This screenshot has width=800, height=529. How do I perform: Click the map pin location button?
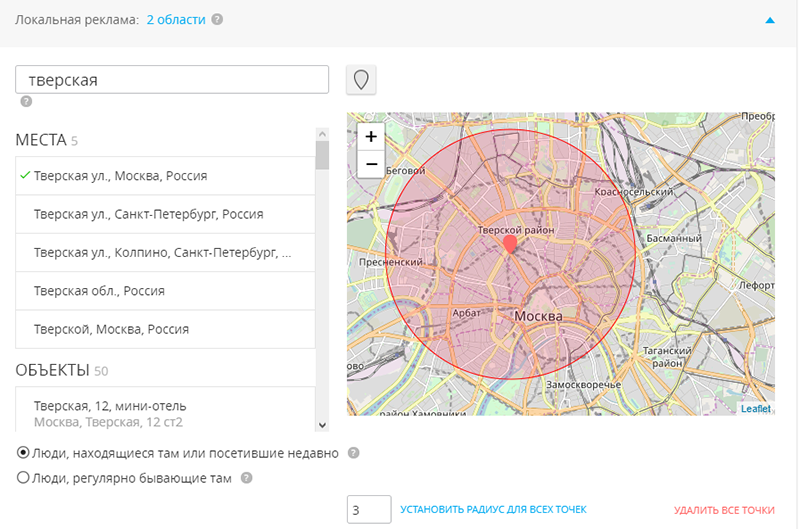(x=361, y=80)
